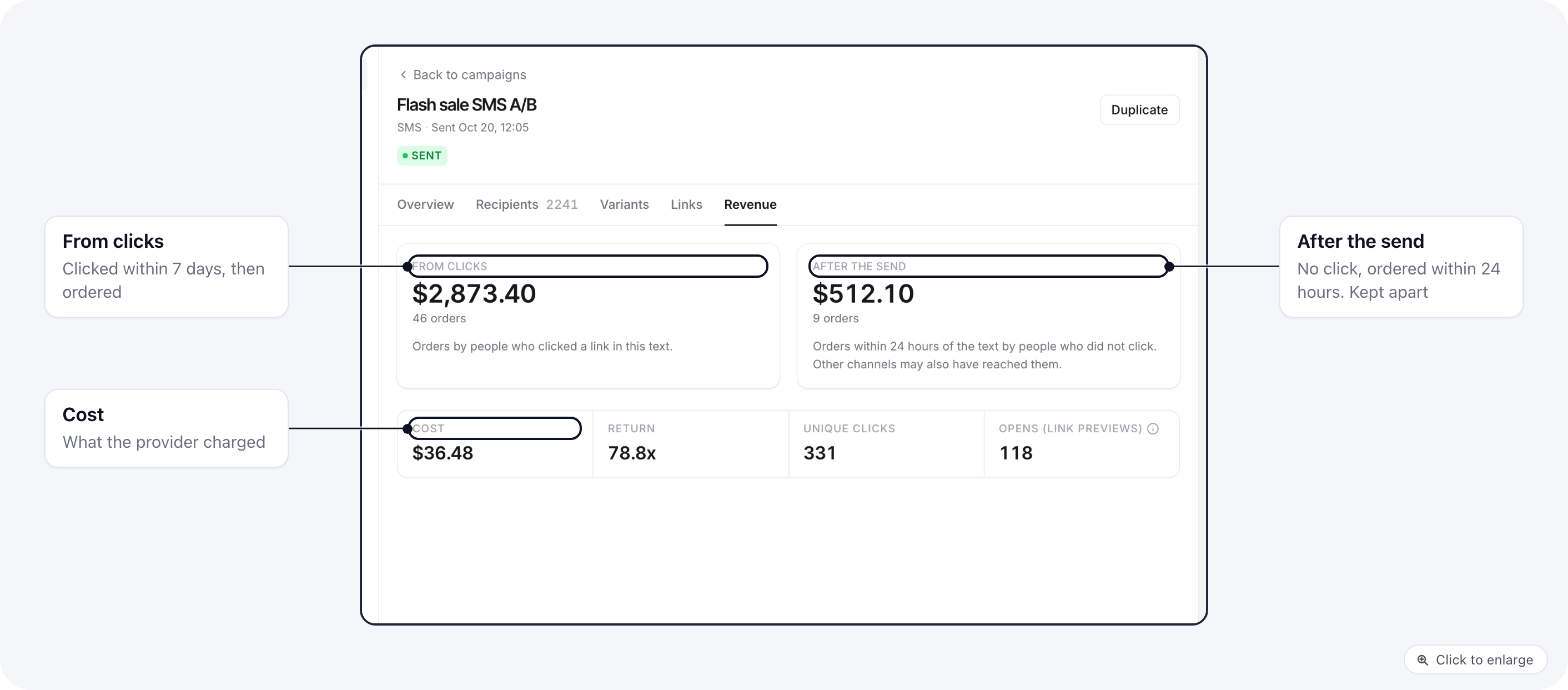Open the Variants tab
This screenshot has width=1568, height=690.
pos(625,204)
